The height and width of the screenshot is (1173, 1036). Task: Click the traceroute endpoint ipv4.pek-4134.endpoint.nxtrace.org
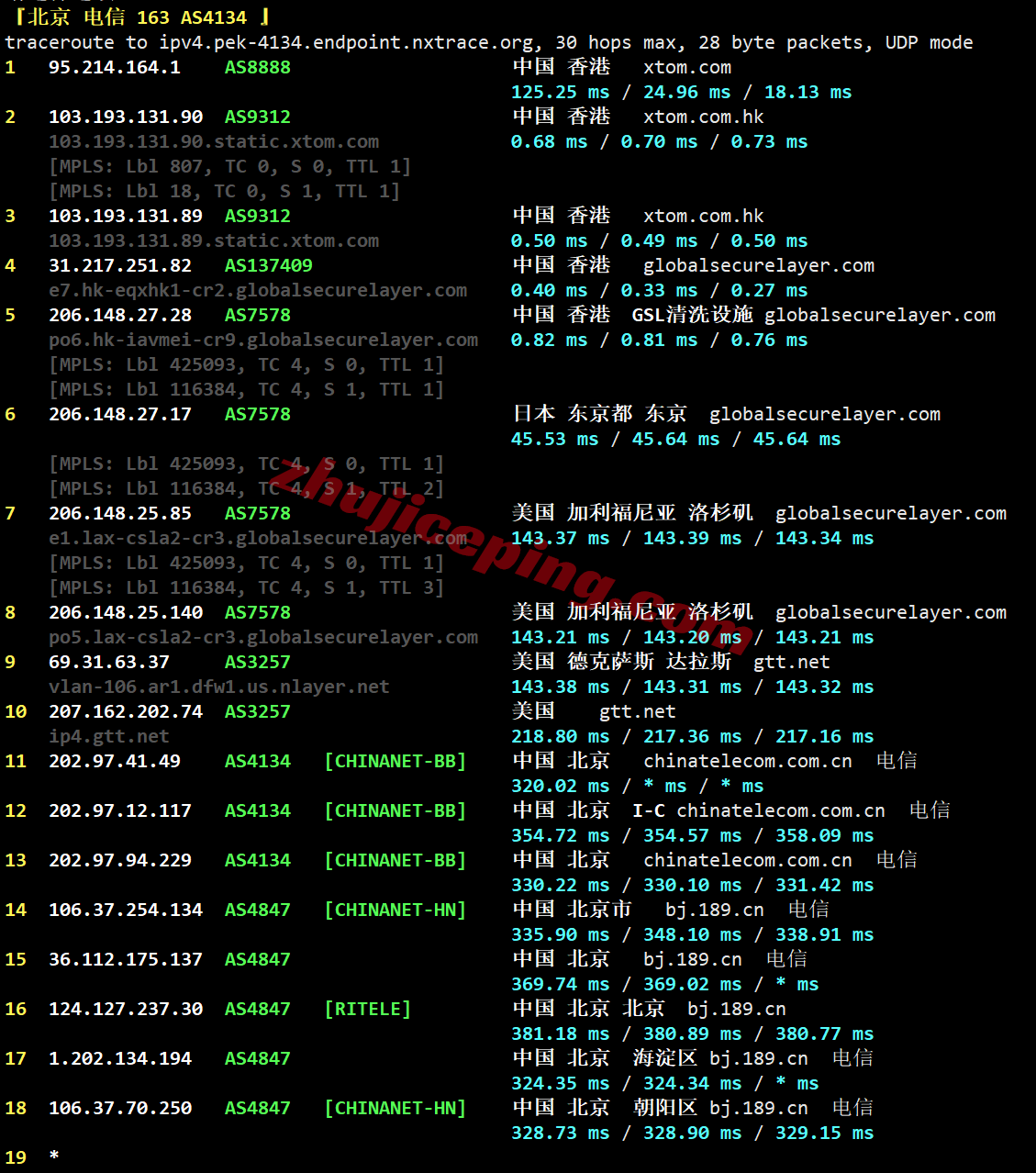(346, 42)
